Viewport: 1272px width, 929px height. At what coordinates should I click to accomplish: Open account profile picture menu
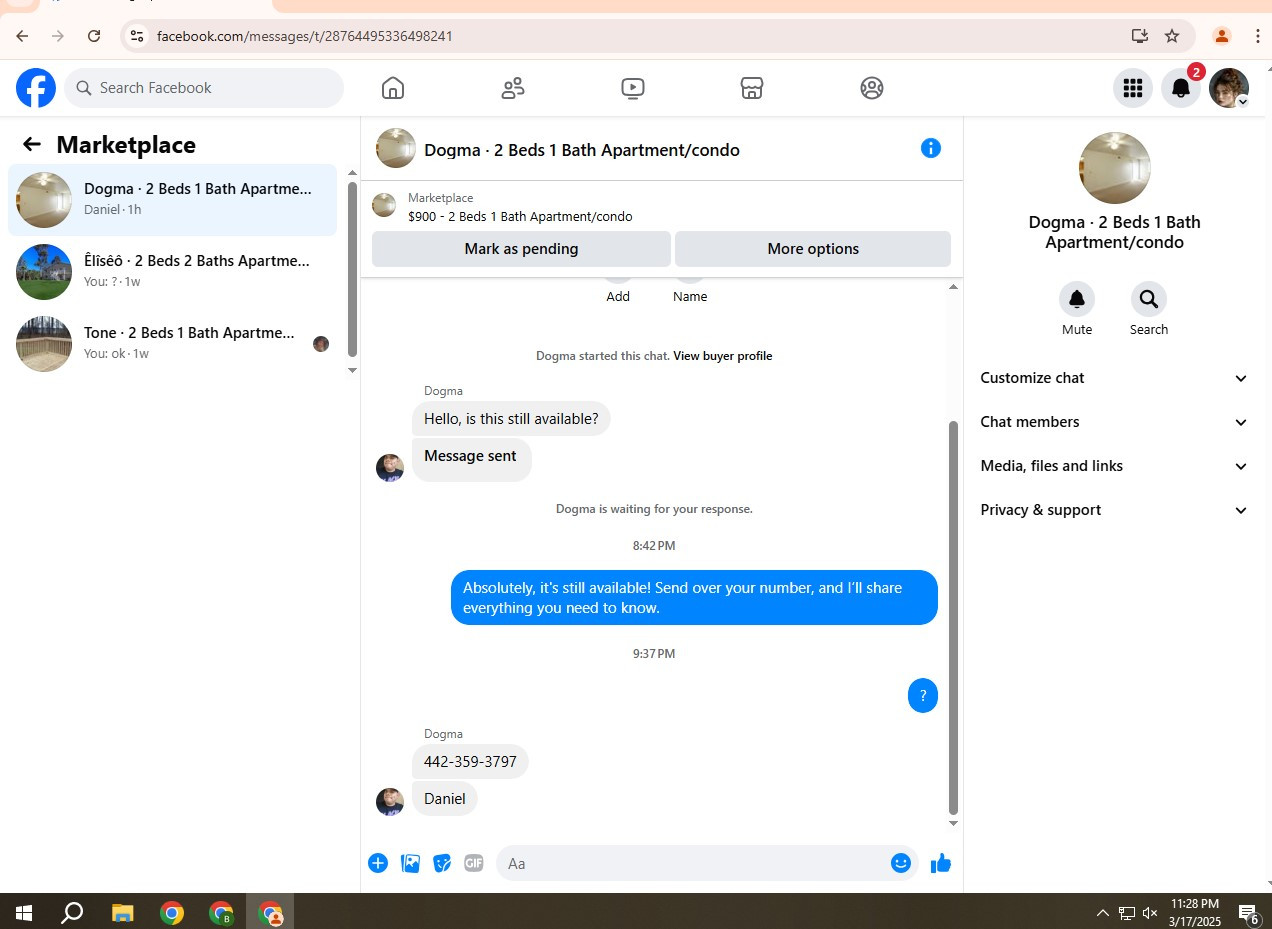[x=1229, y=88]
